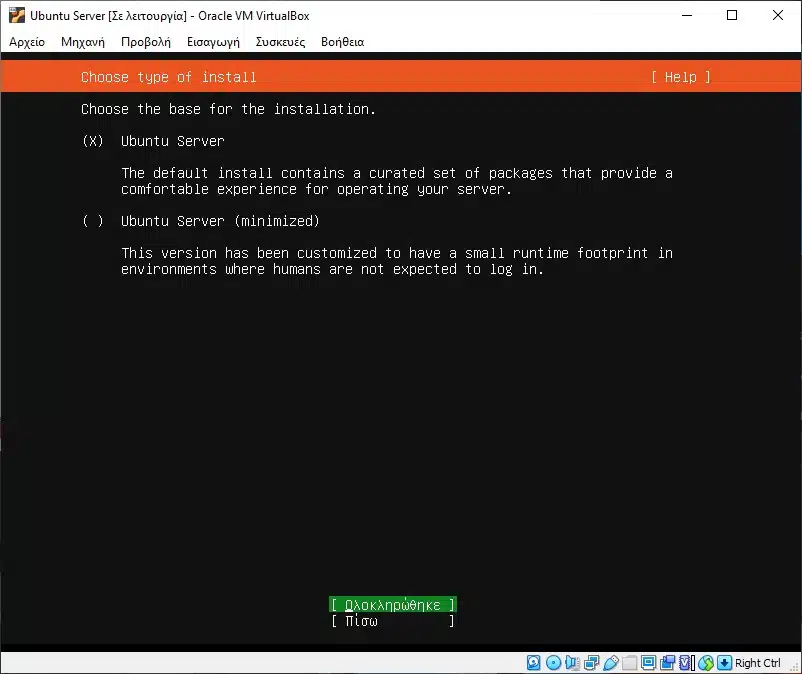Viewport: 802px width, 674px height.
Task: Open the Προβολή menu
Action: tap(146, 42)
